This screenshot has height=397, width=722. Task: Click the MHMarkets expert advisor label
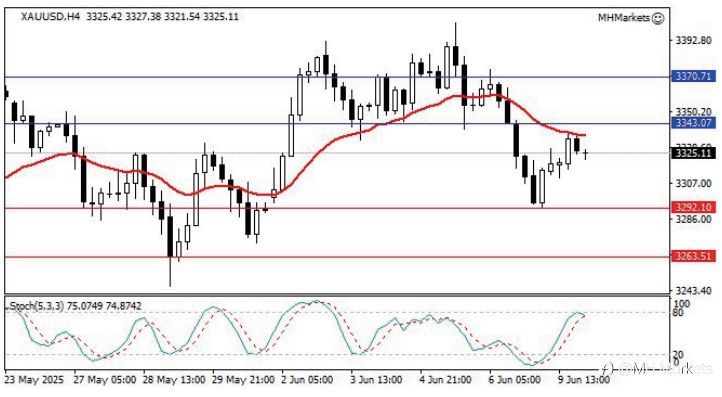(x=624, y=18)
